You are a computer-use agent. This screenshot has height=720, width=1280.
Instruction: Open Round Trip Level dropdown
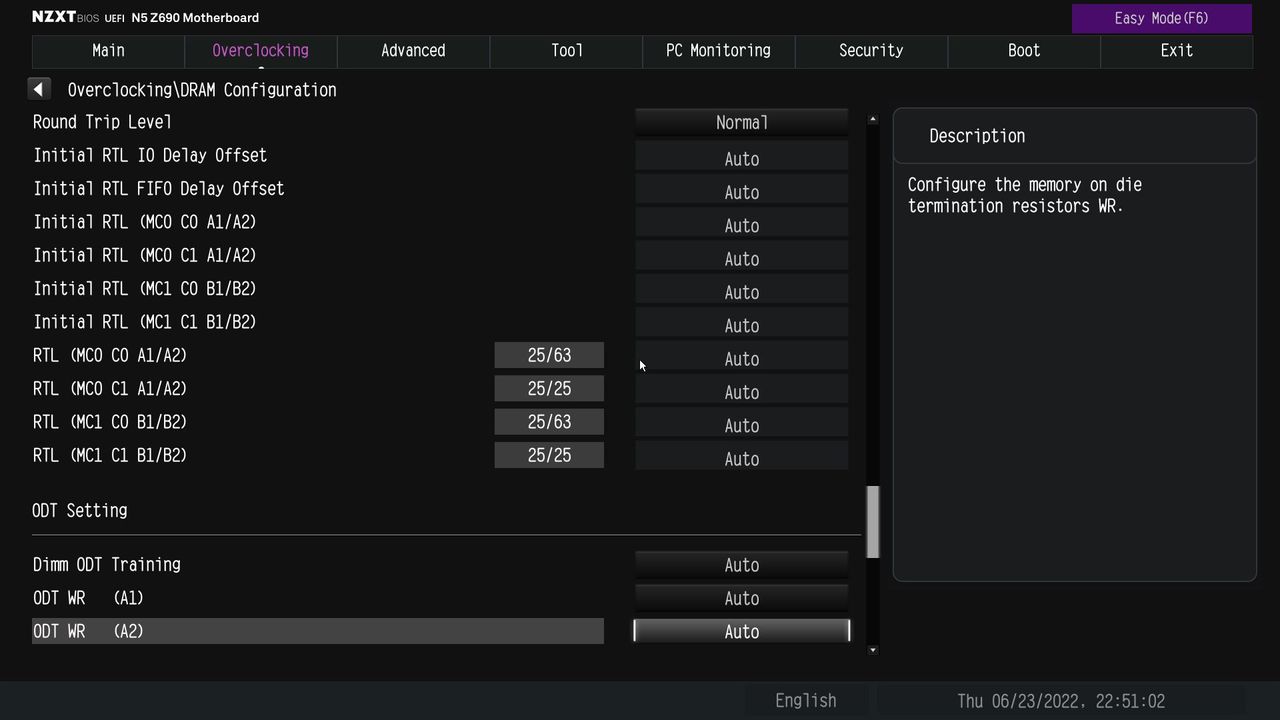(x=742, y=122)
